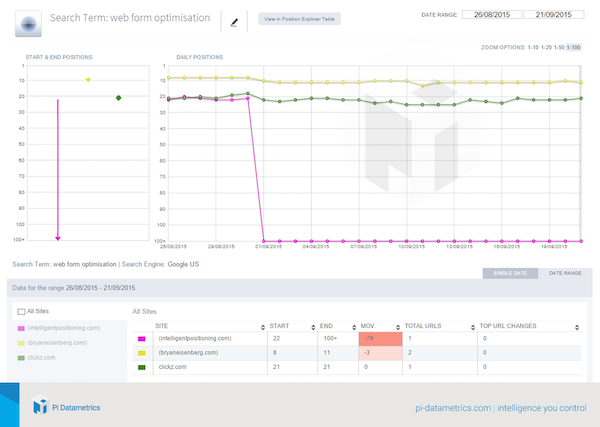Click yellow swatch in bryaneisenberg.com table row
Image resolution: width=600 pixels, height=427 pixels.
[x=142, y=353]
